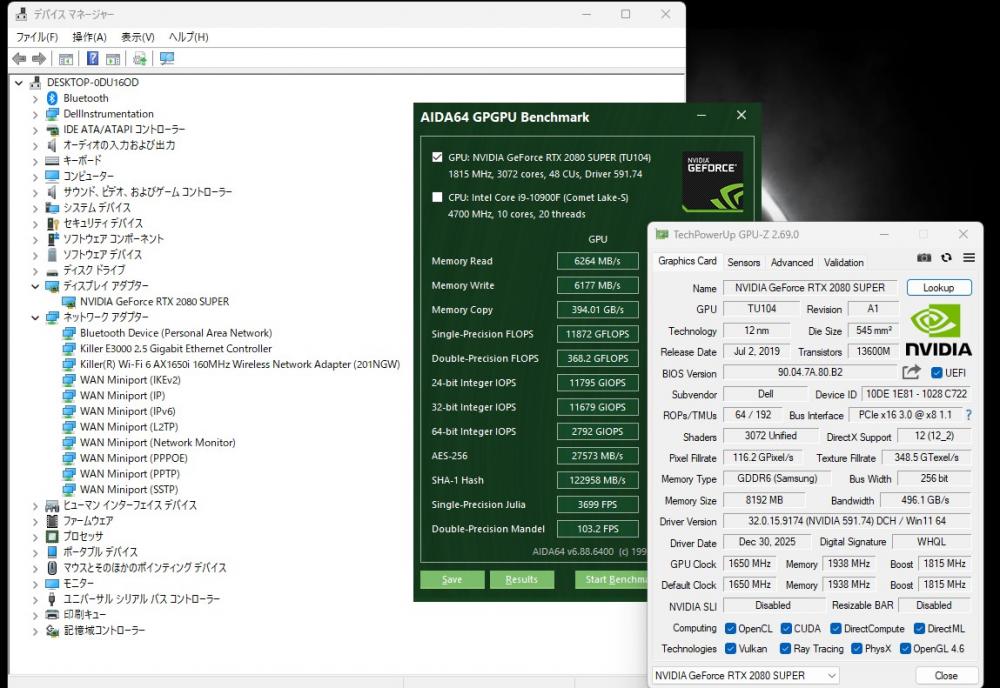Click the Close button in GPU-Z
This screenshot has height=688, width=1000.
pos(946,675)
